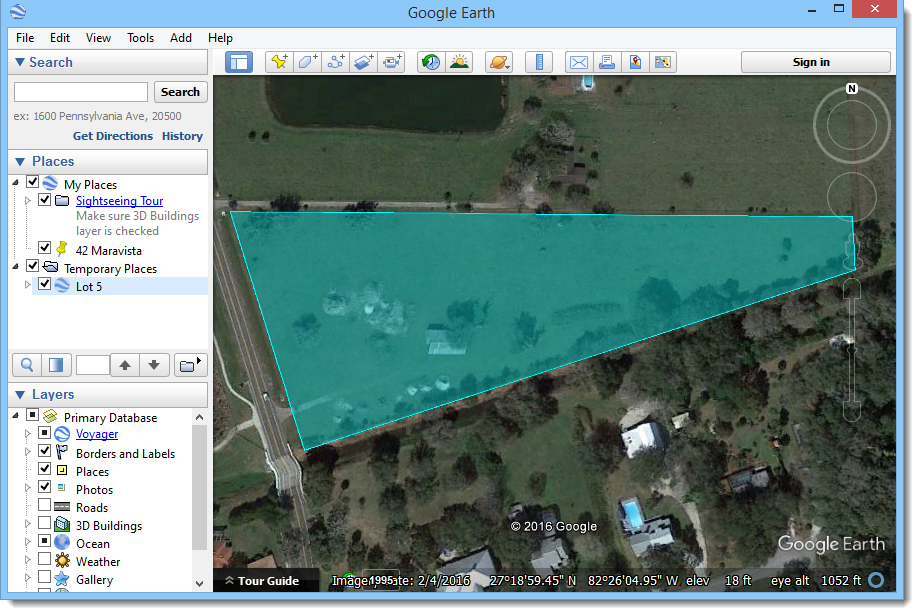Collapse the Search panel
919x615 pixels.
click(20, 62)
